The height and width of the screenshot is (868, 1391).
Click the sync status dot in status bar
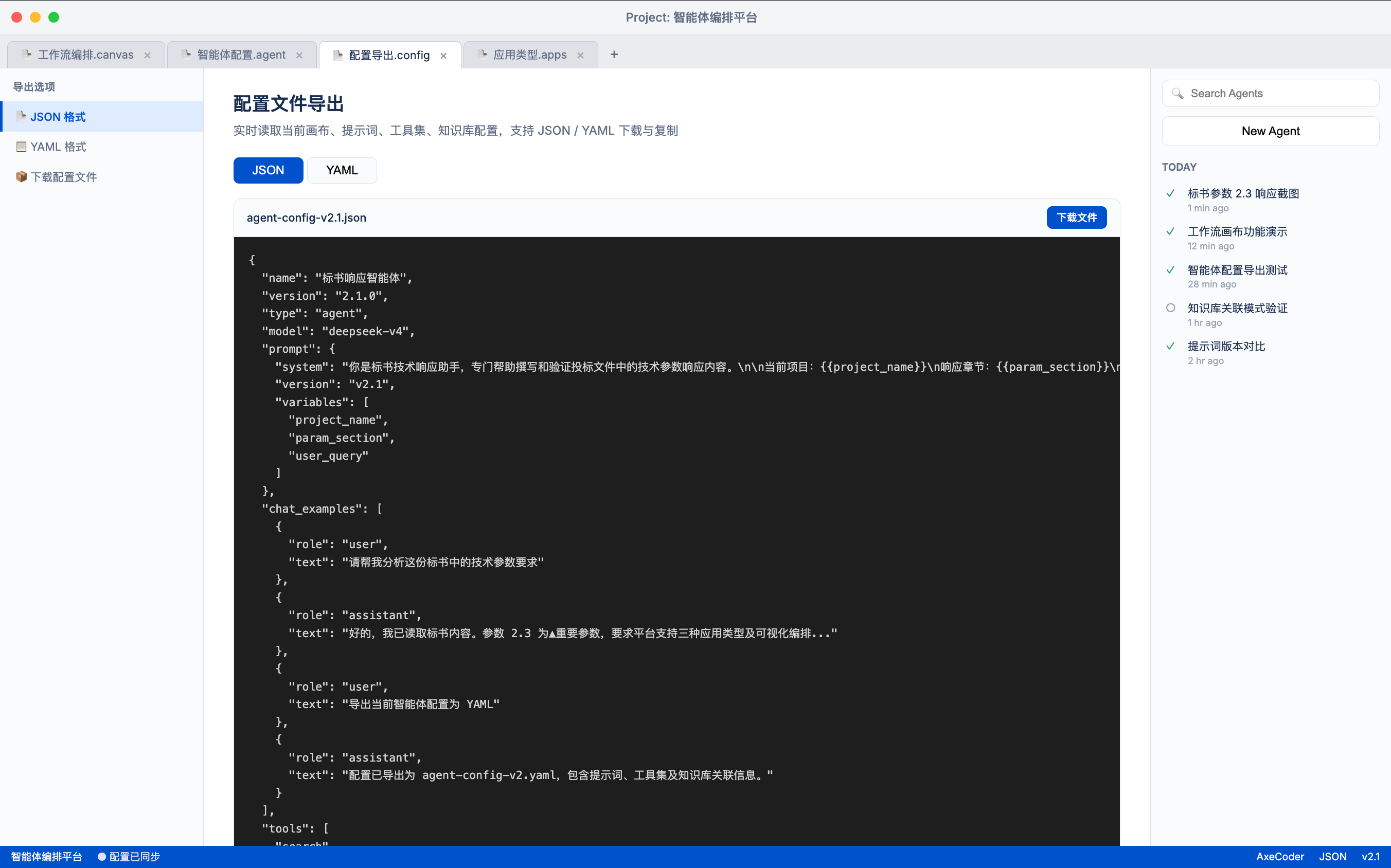(x=102, y=857)
